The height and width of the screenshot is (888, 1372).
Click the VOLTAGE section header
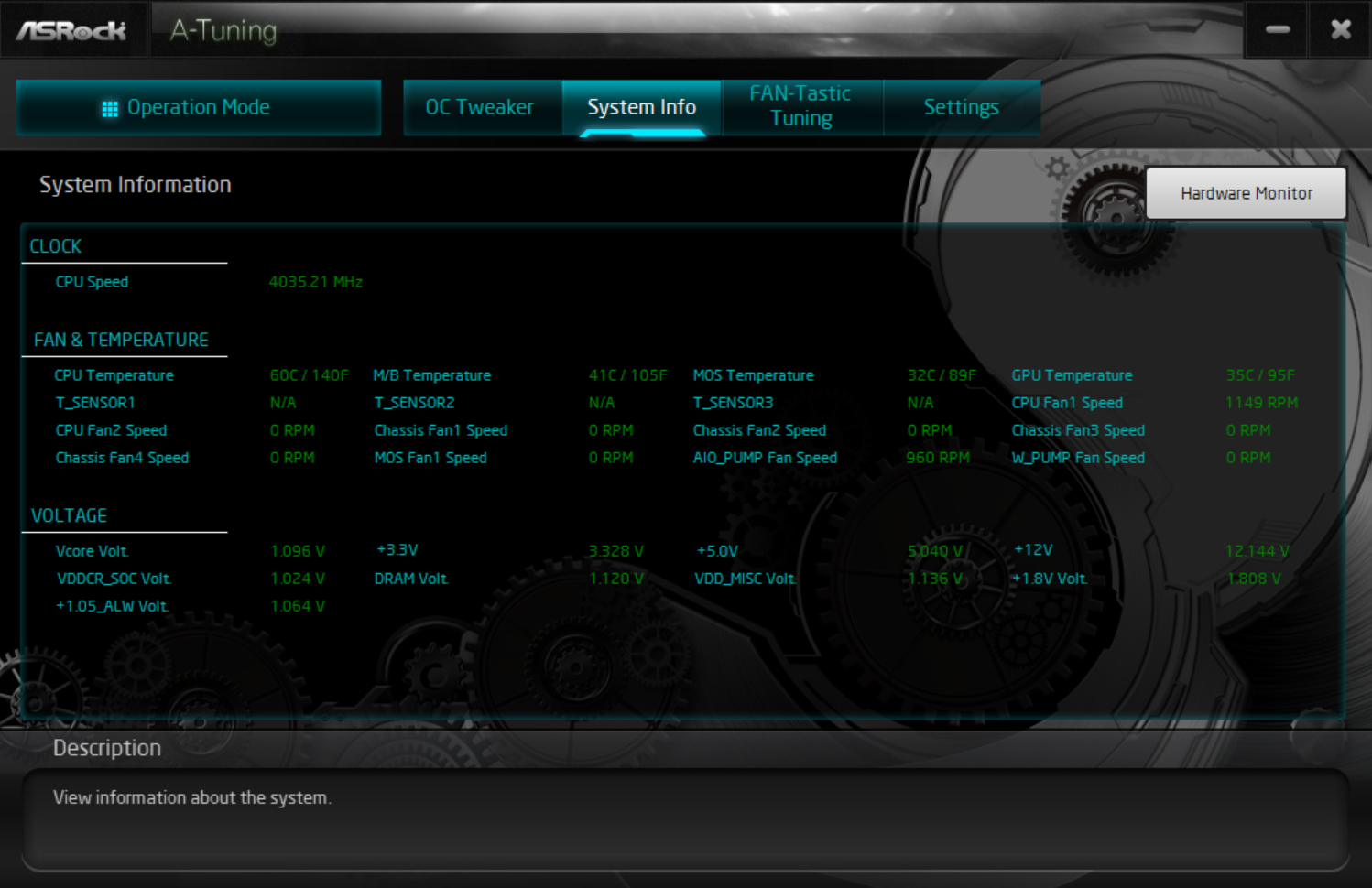click(x=69, y=514)
